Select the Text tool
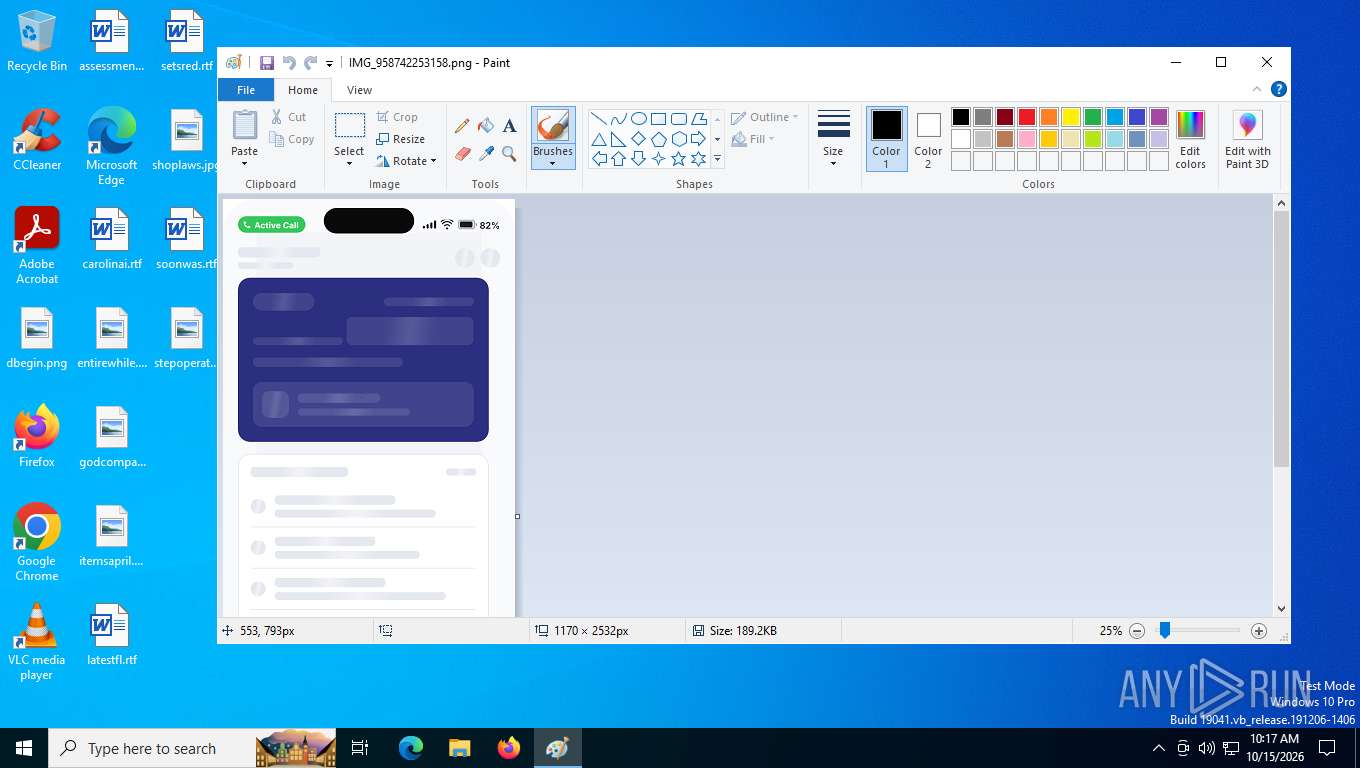The height and width of the screenshot is (768, 1360). tap(509, 126)
